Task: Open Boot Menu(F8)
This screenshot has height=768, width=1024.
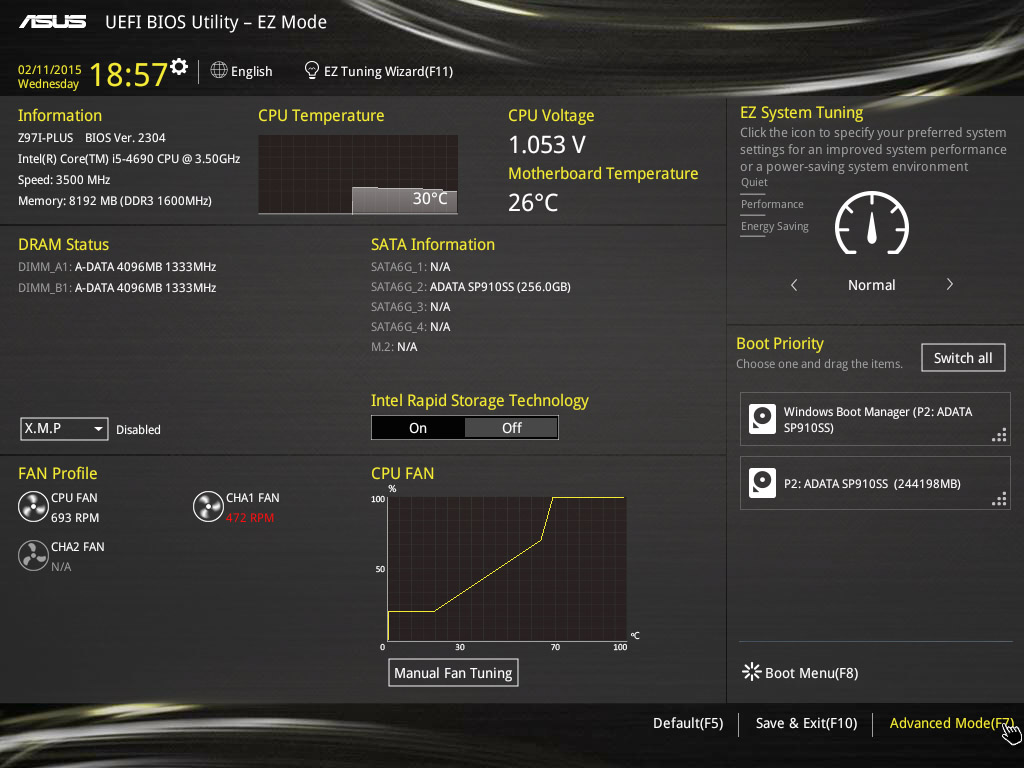Action: click(x=811, y=673)
